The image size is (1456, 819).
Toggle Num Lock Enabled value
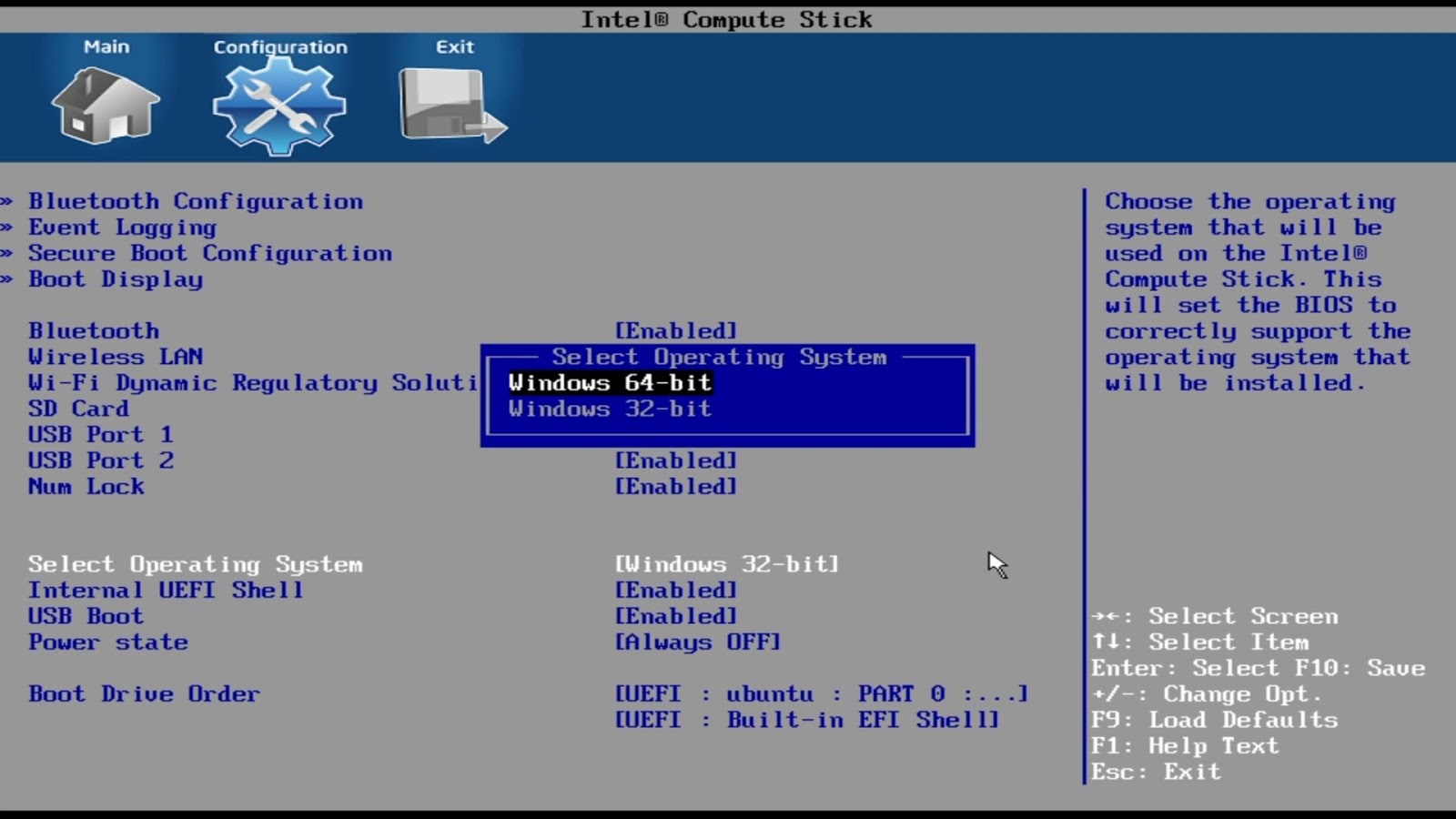(675, 487)
